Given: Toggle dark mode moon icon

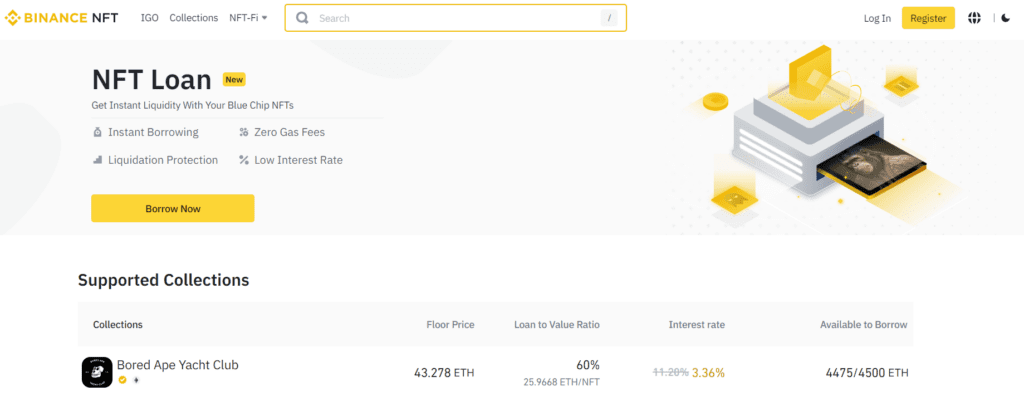Looking at the screenshot, I should (1006, 18).
